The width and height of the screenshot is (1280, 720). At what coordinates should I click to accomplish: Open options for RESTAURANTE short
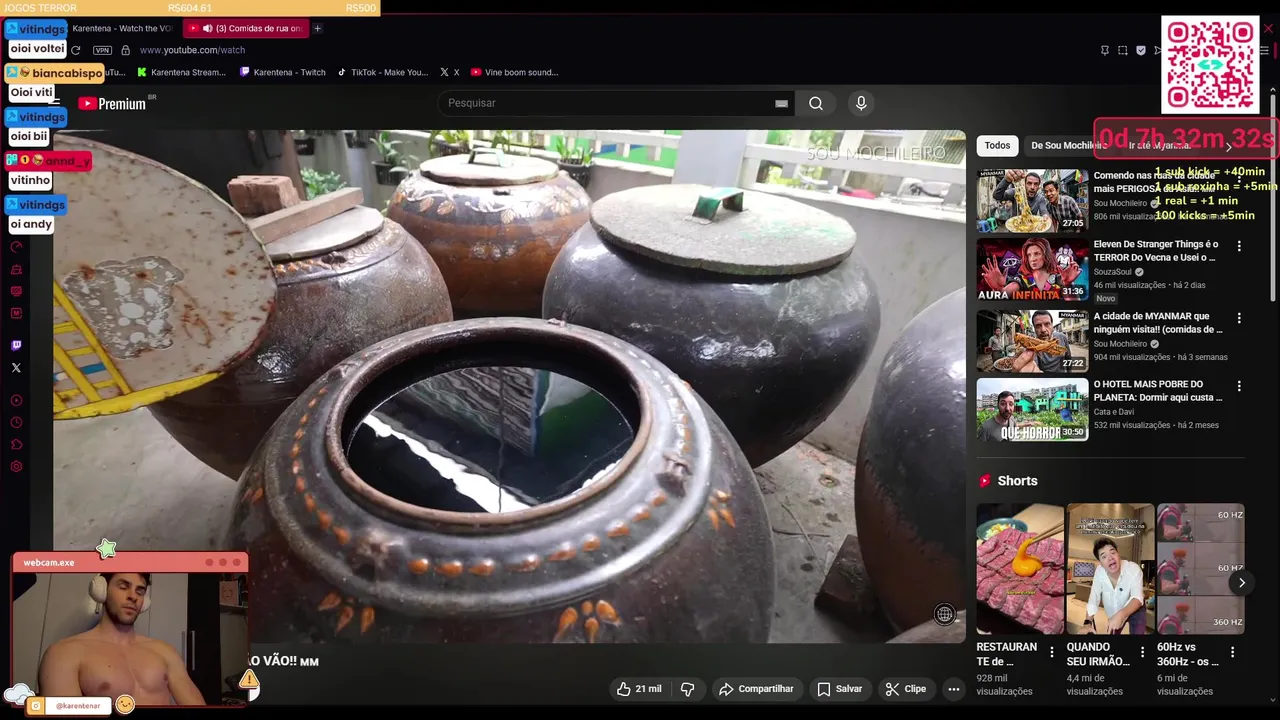(1051, 652)
